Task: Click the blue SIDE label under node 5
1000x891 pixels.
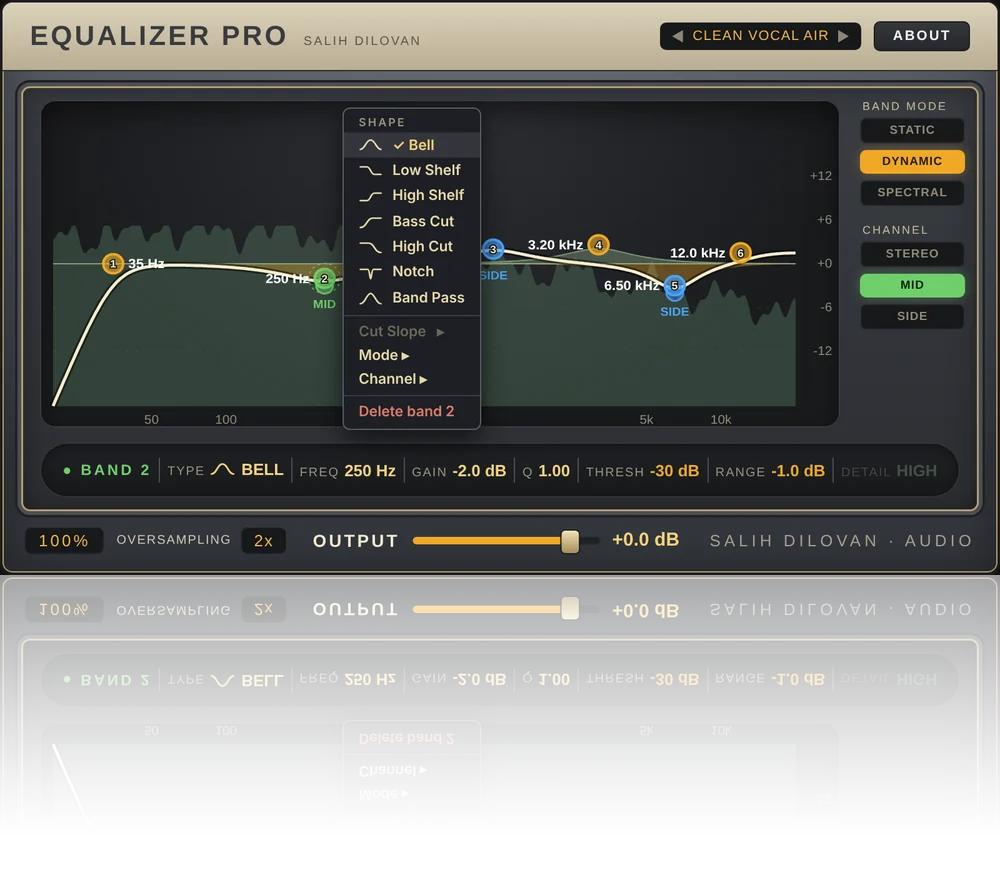Action: point(674,312)
